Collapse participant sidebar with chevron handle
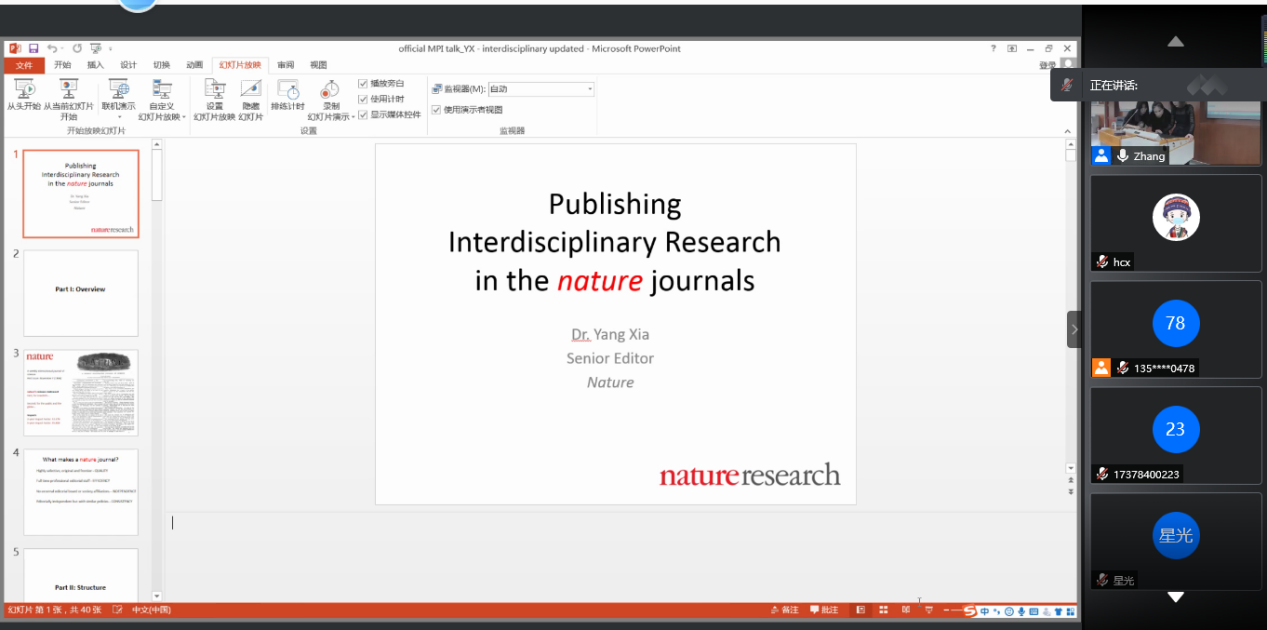This screenshot has width=1267, height=630. tap(1074, 329)
